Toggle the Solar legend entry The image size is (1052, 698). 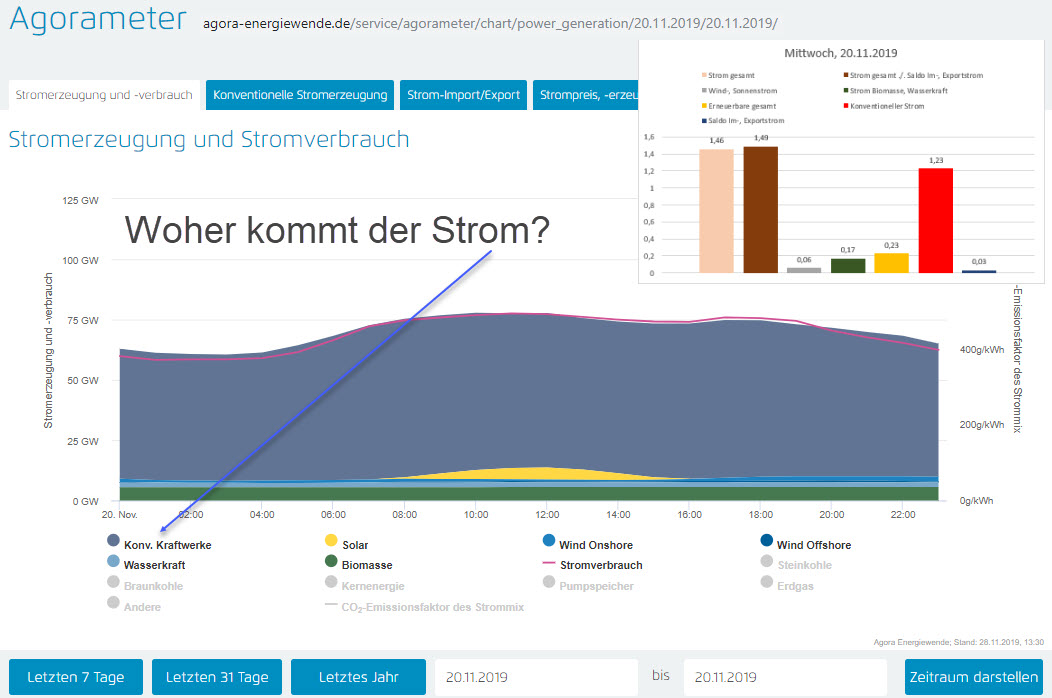click(x=354, y=545)
